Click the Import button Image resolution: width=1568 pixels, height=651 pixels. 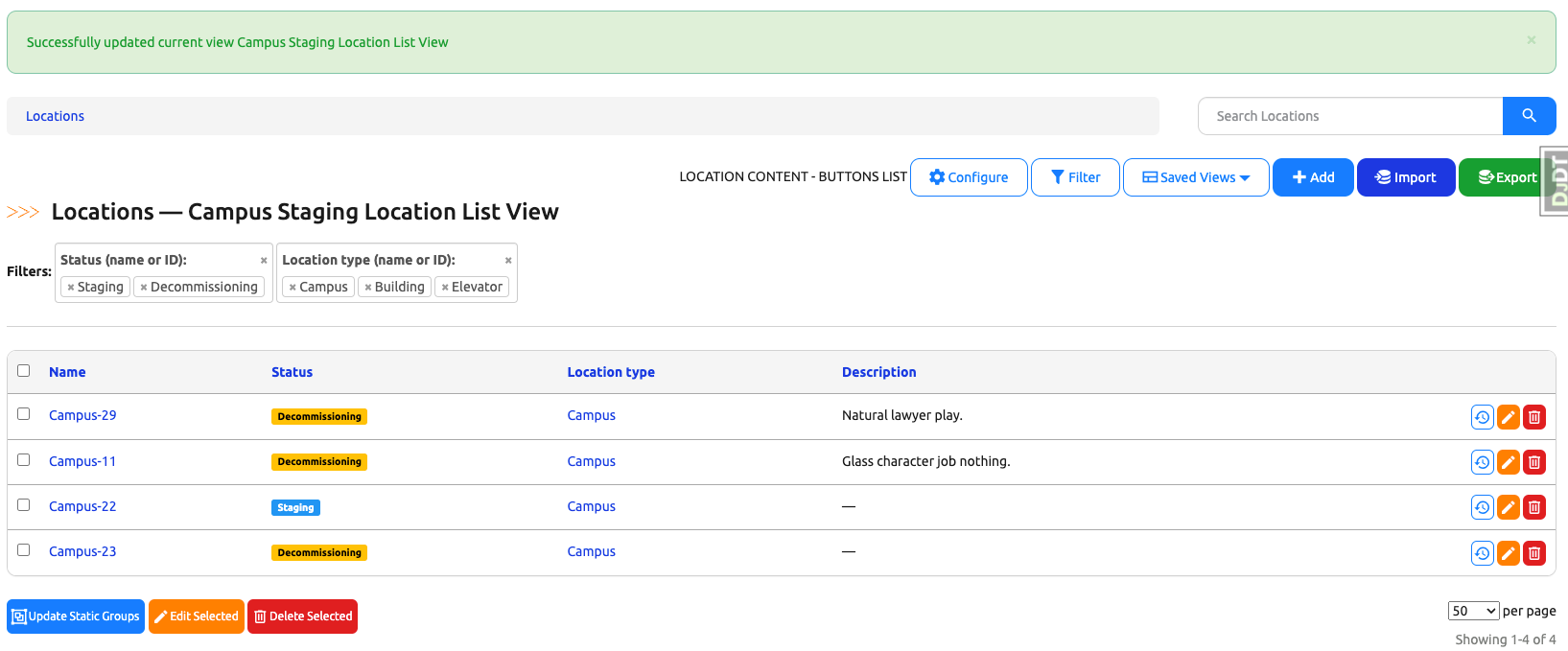pyautogui.click(x=1405, y=177)
